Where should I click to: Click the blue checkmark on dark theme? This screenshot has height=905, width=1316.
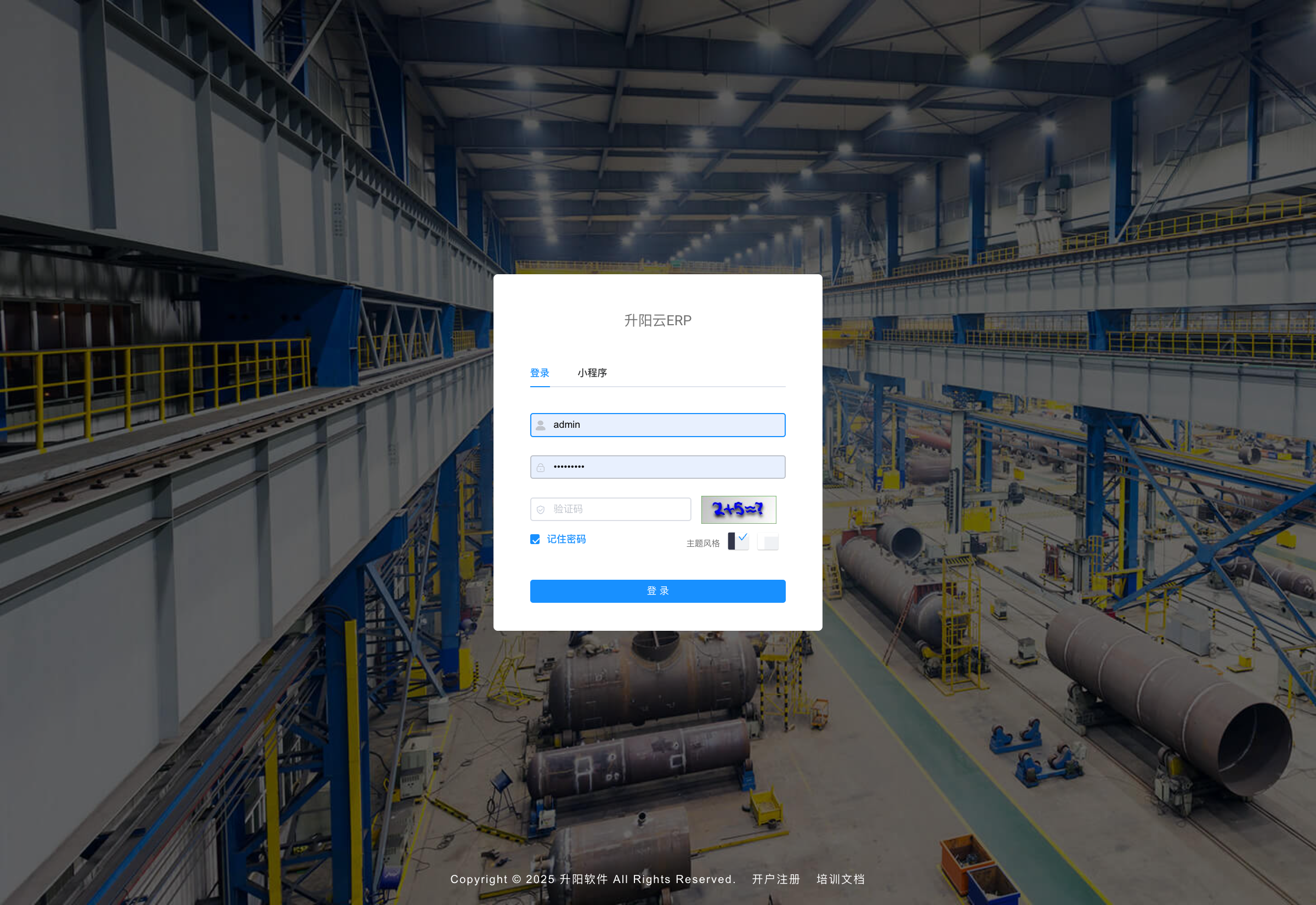coord(742,537)
